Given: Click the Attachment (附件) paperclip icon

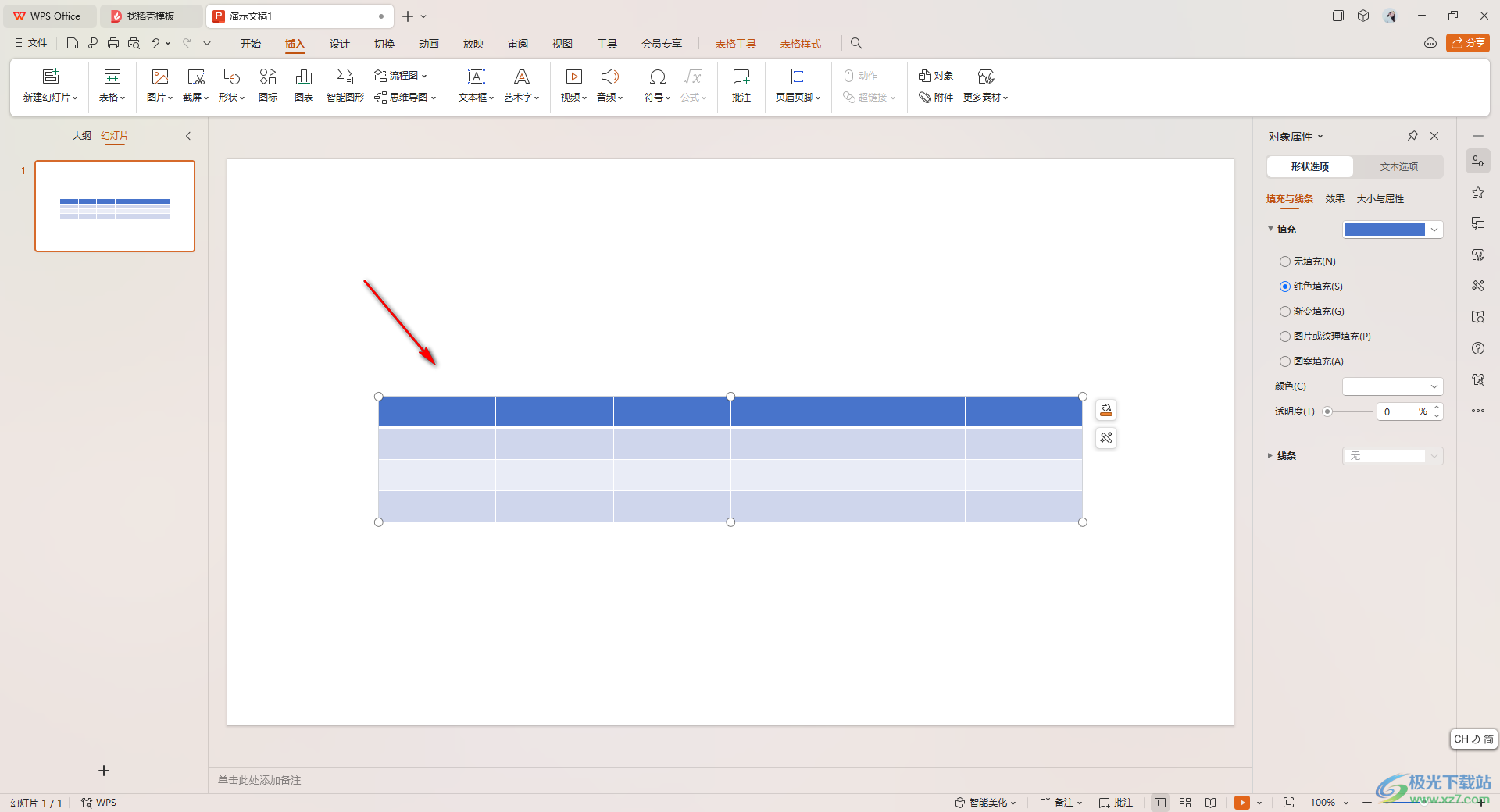Looking at the screenshot, I should click(925, 98).
